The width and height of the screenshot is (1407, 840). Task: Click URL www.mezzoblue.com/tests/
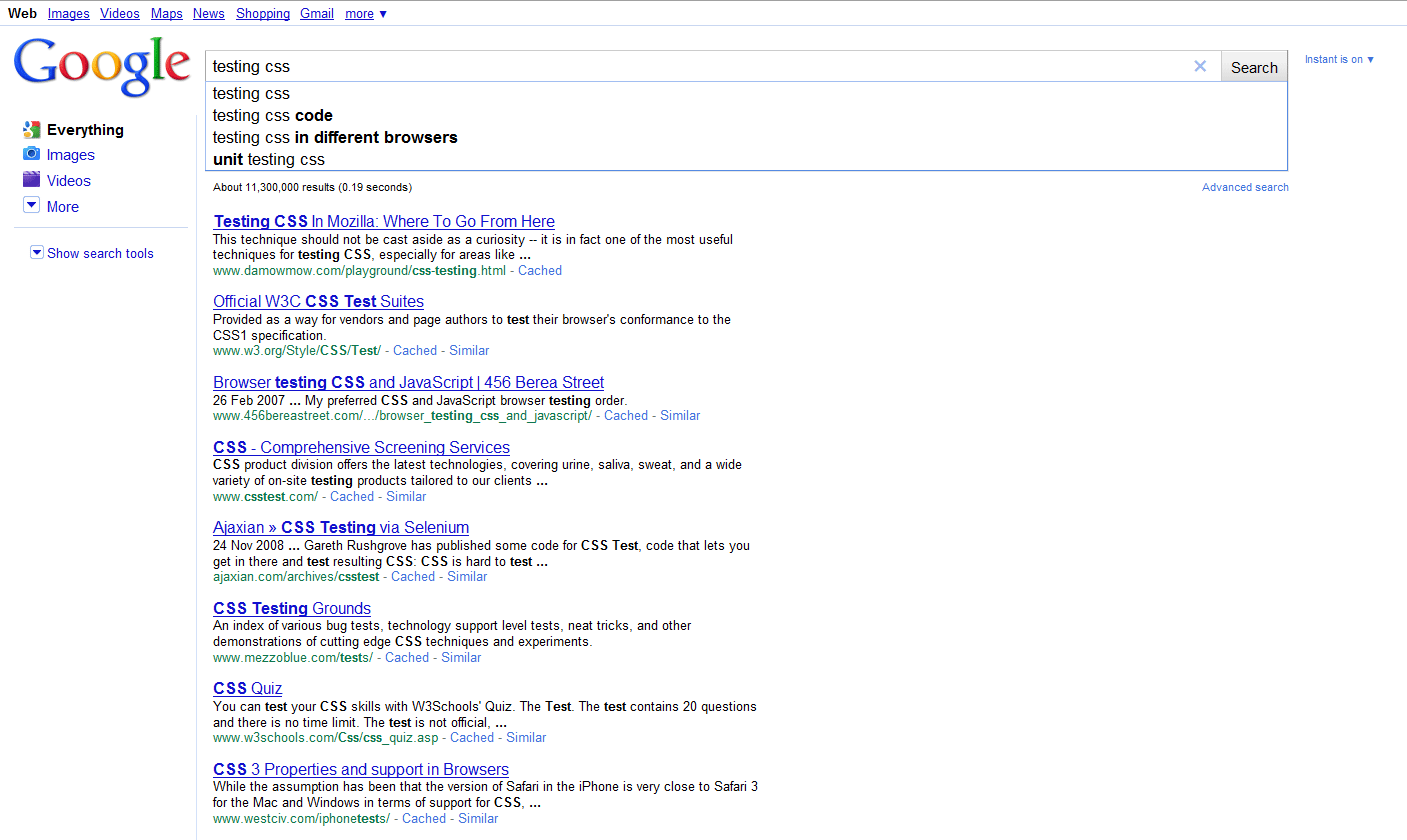(293, 658)
